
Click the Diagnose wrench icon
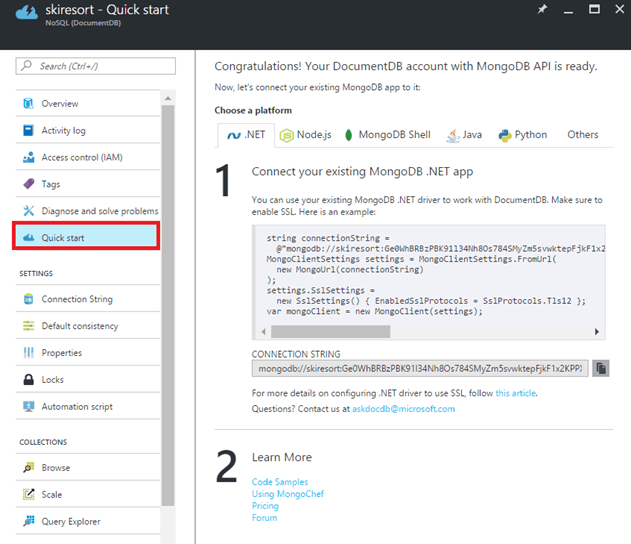coord(28,210)
